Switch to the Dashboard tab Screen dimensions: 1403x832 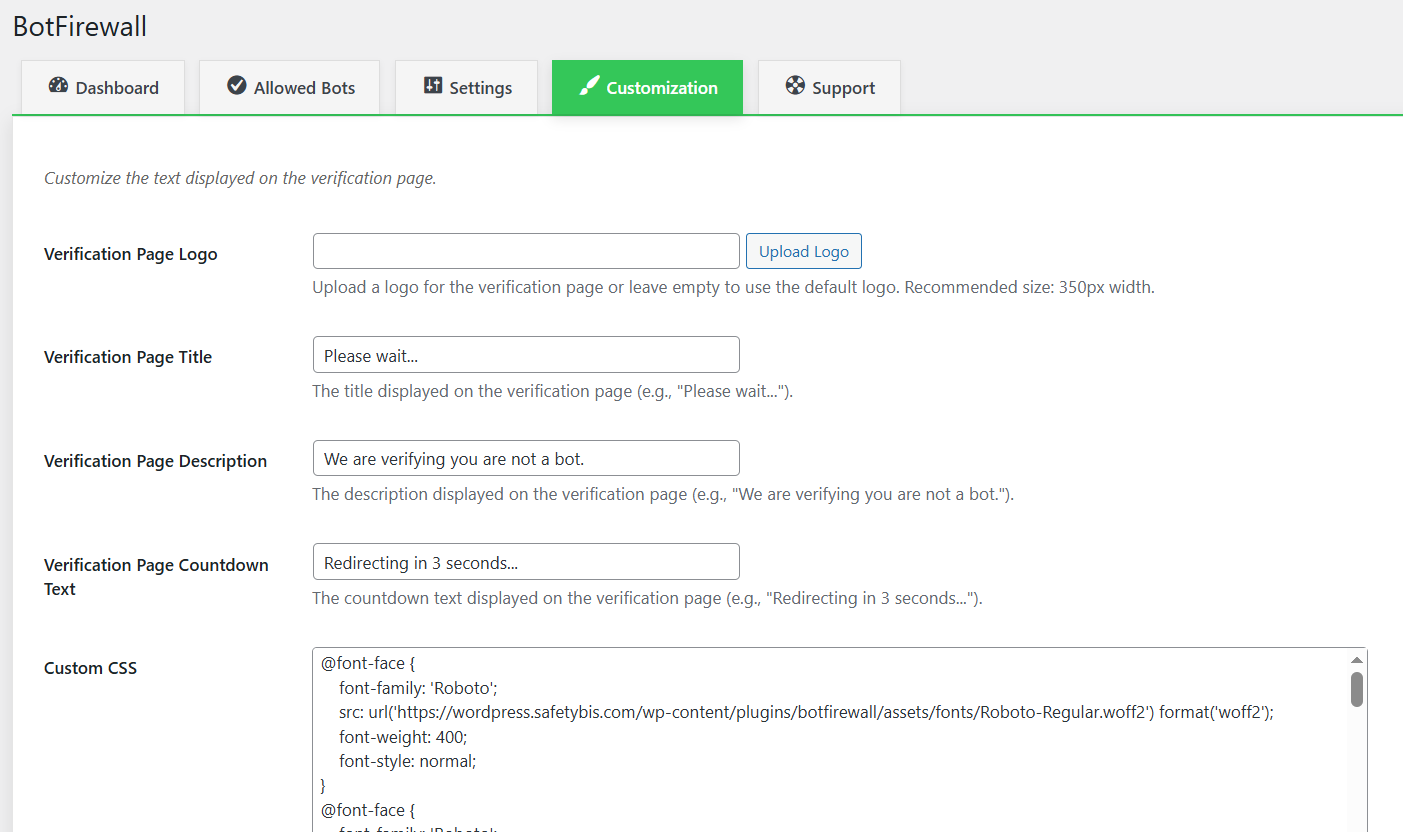[102, 87]
